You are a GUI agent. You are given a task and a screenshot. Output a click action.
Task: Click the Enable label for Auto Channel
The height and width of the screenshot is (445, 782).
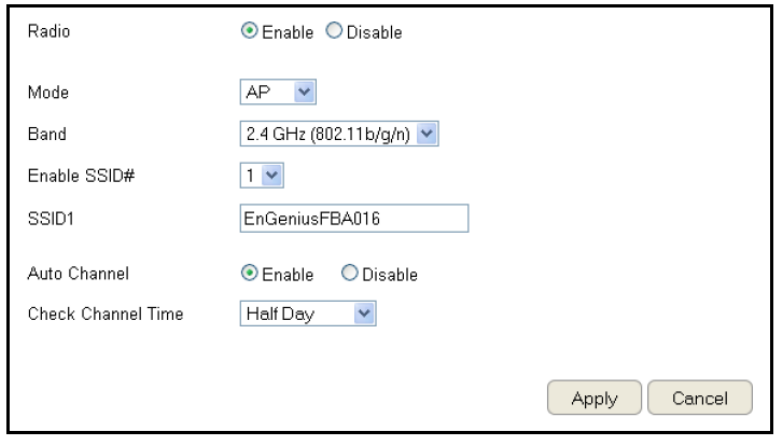point(287,273)
